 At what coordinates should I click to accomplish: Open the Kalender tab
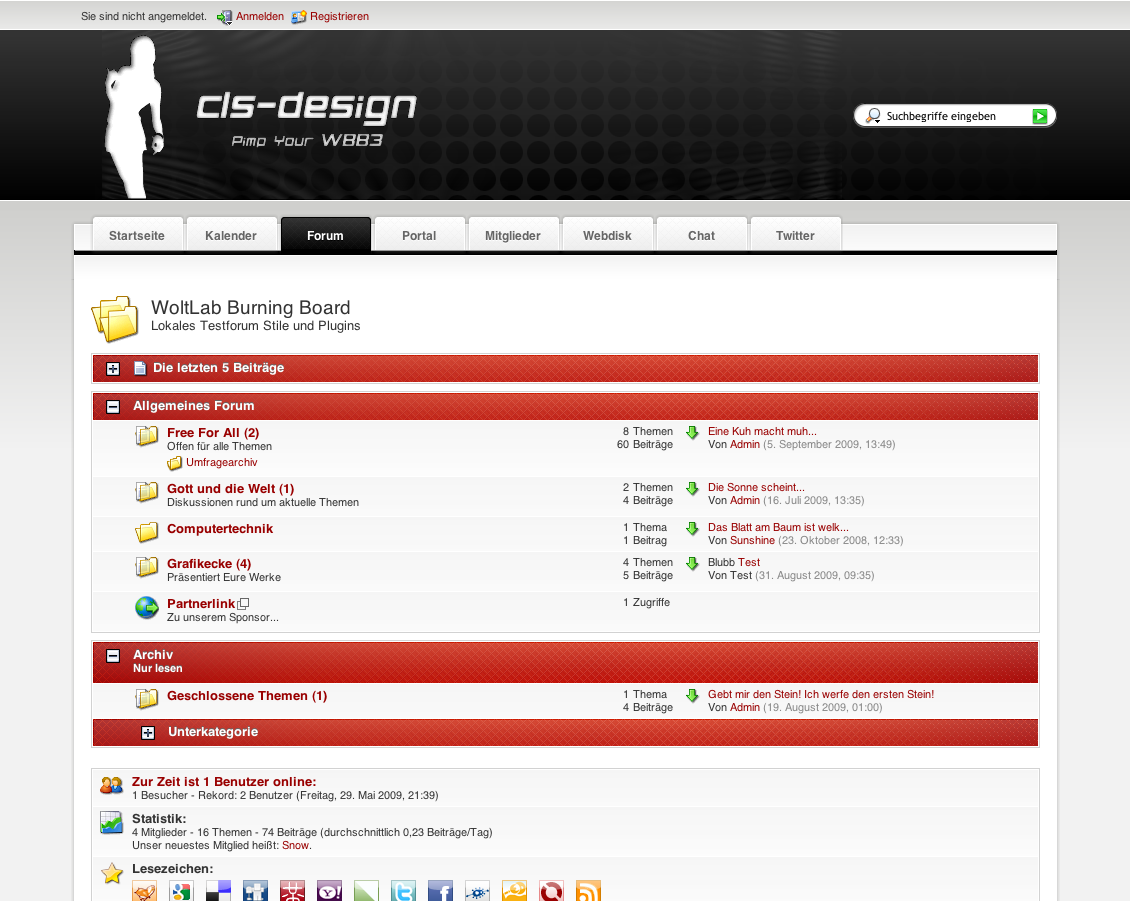[231, 236]
